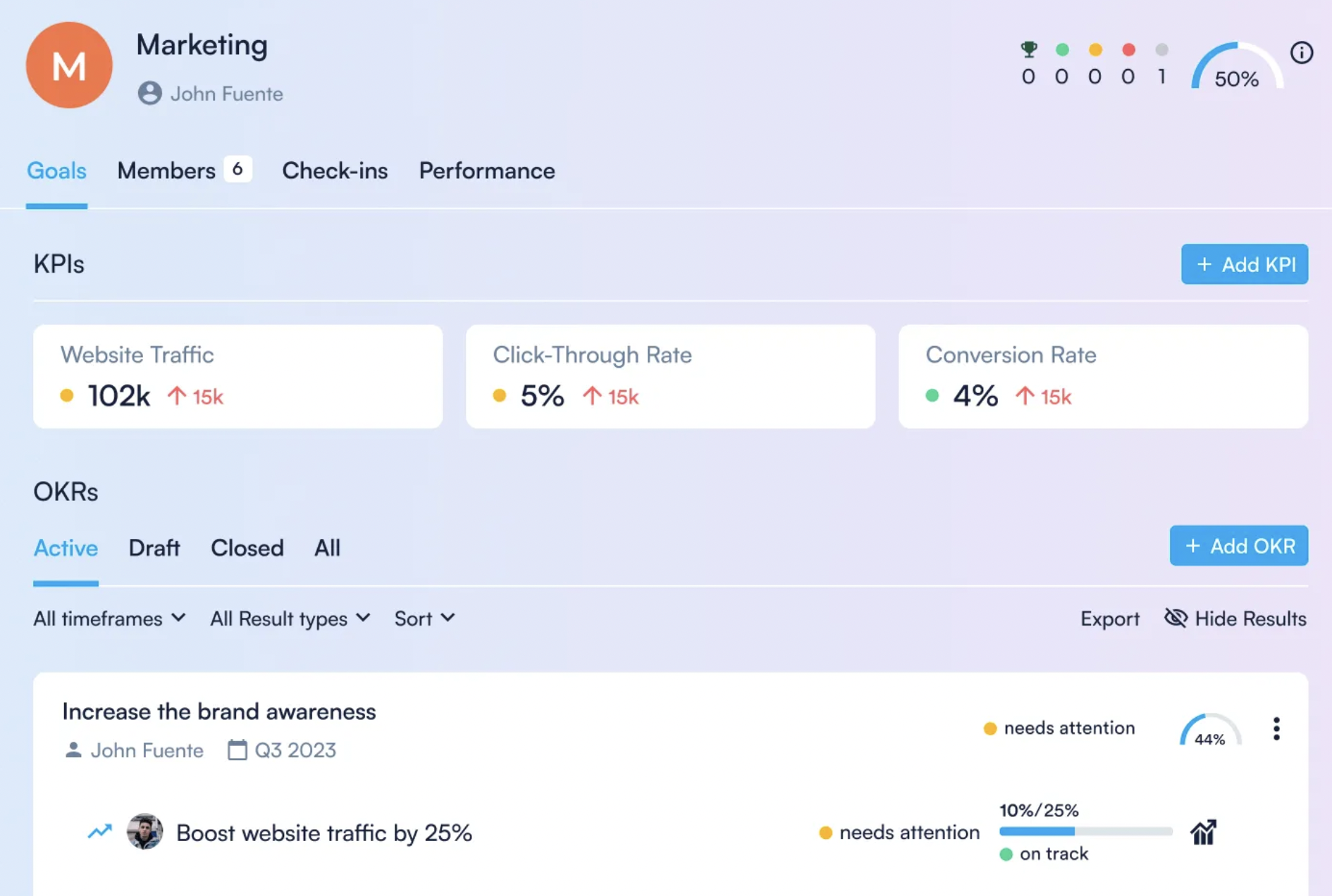Select the trending arrow icon on Boost website traffic

coord(100,832)
